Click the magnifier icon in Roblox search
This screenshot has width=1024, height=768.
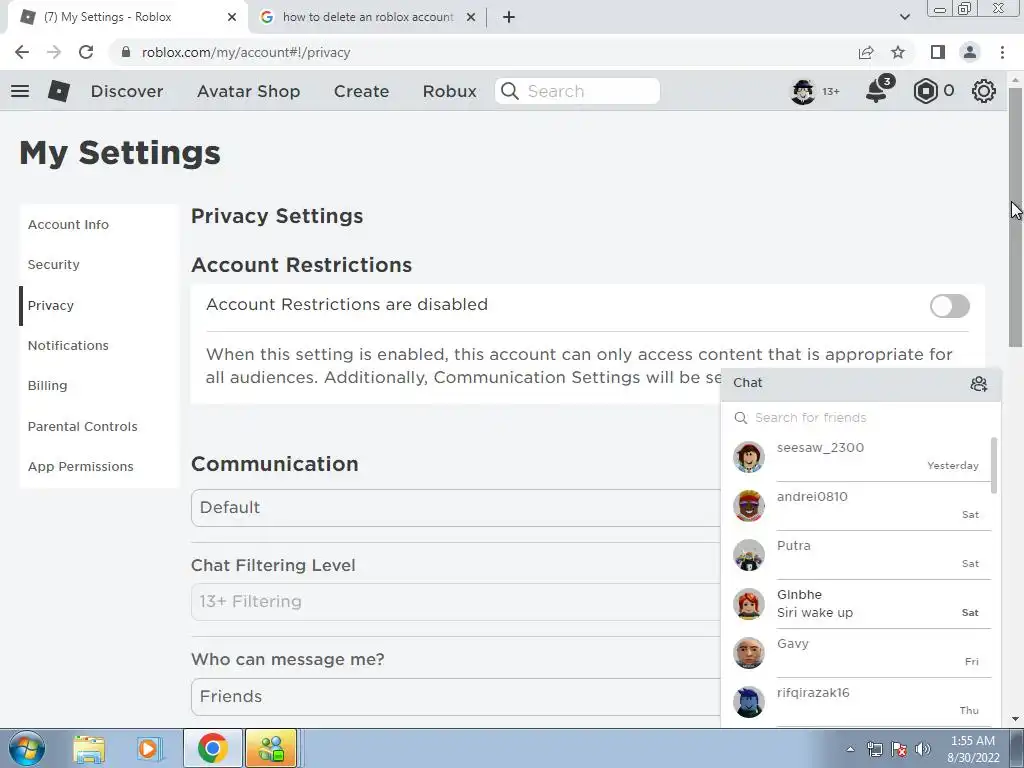(x=510, y=91)
